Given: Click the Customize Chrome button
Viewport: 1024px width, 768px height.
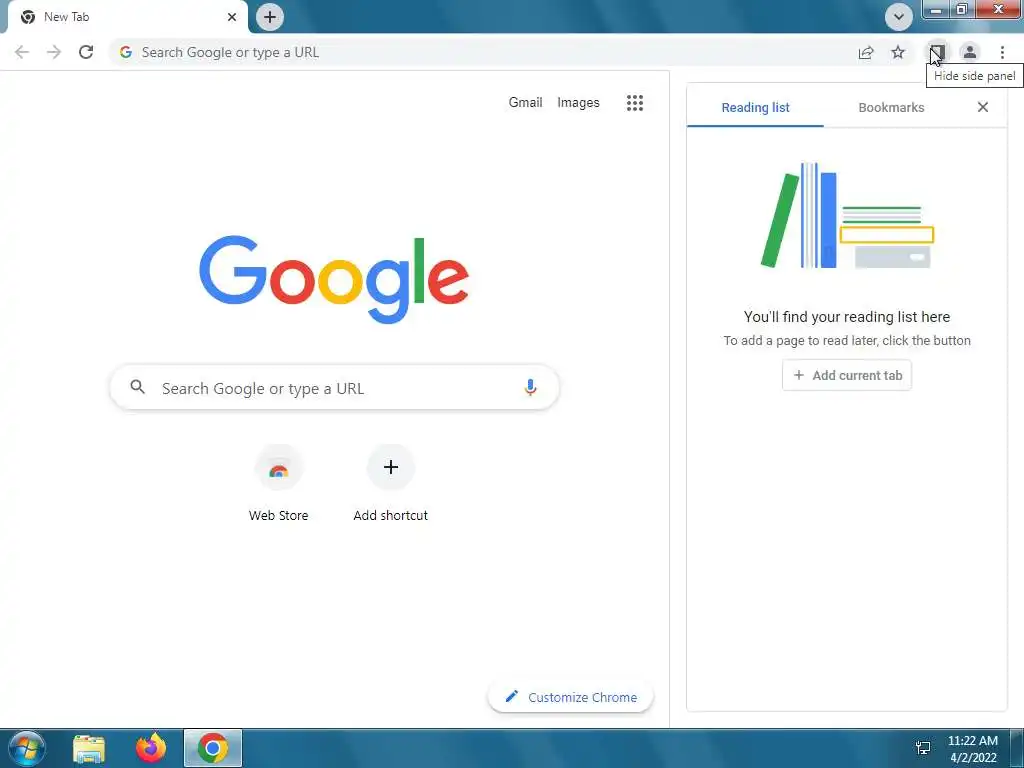Looking at the screenshot, I should 571,697.
